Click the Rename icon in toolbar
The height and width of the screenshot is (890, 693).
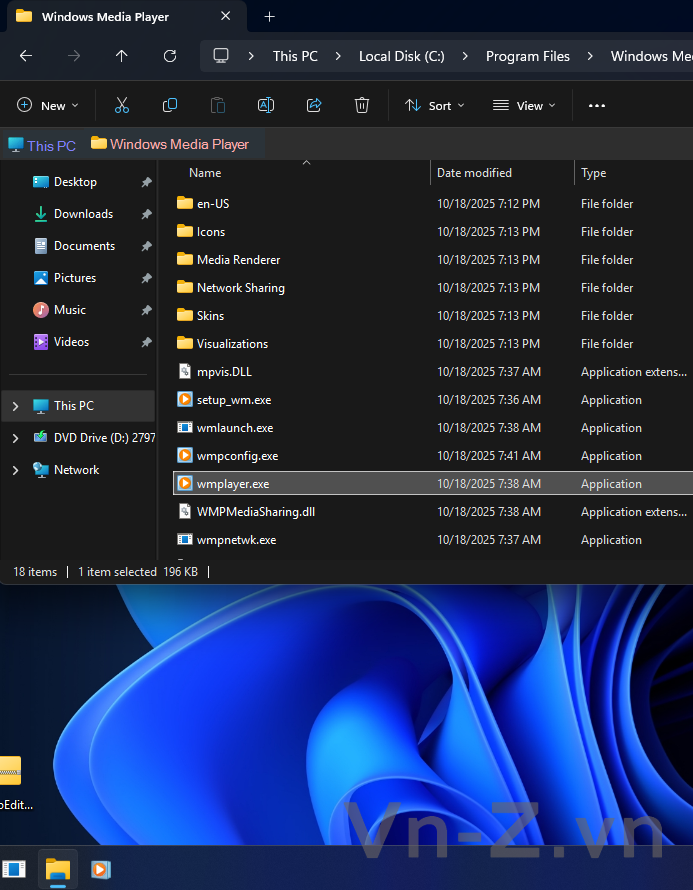pos(266,105)
